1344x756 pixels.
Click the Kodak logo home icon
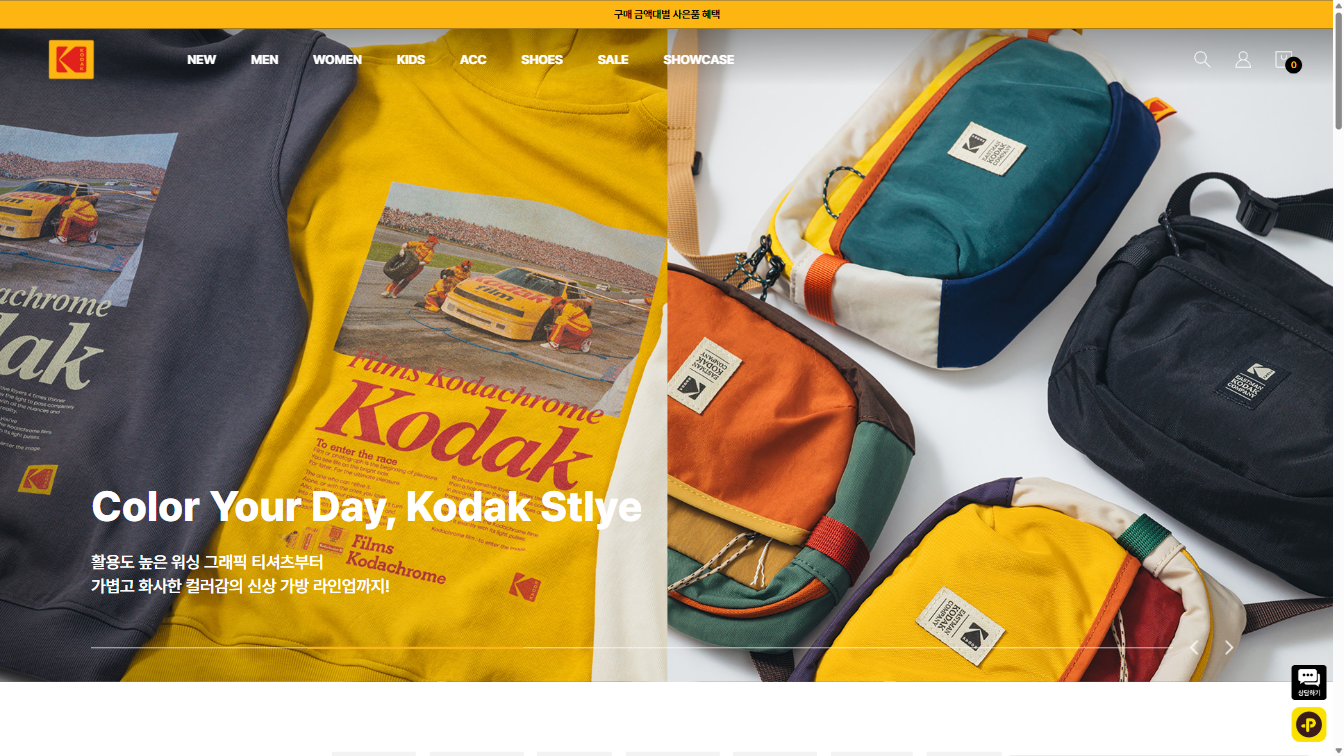point(71,60)
